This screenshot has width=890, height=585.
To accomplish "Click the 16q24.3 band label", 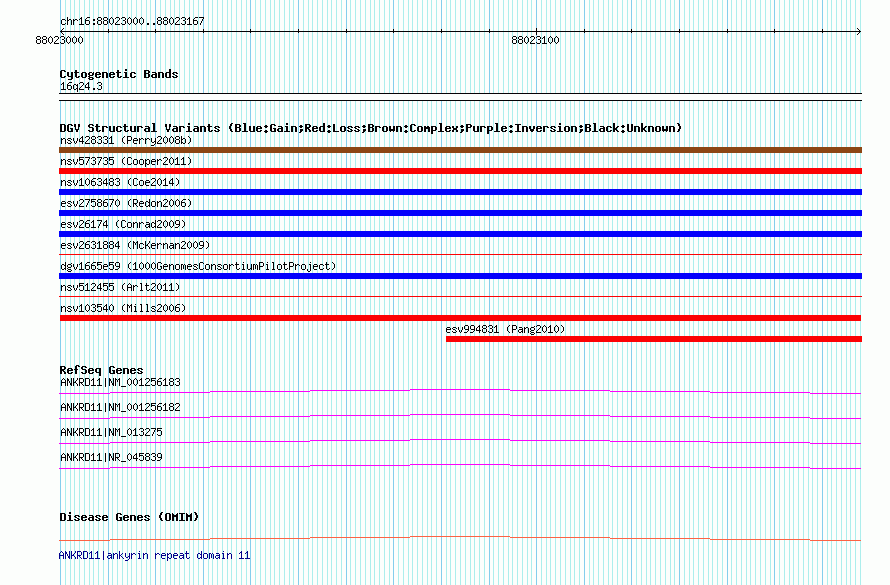I will pyautogui.click(x=81, y=87).
